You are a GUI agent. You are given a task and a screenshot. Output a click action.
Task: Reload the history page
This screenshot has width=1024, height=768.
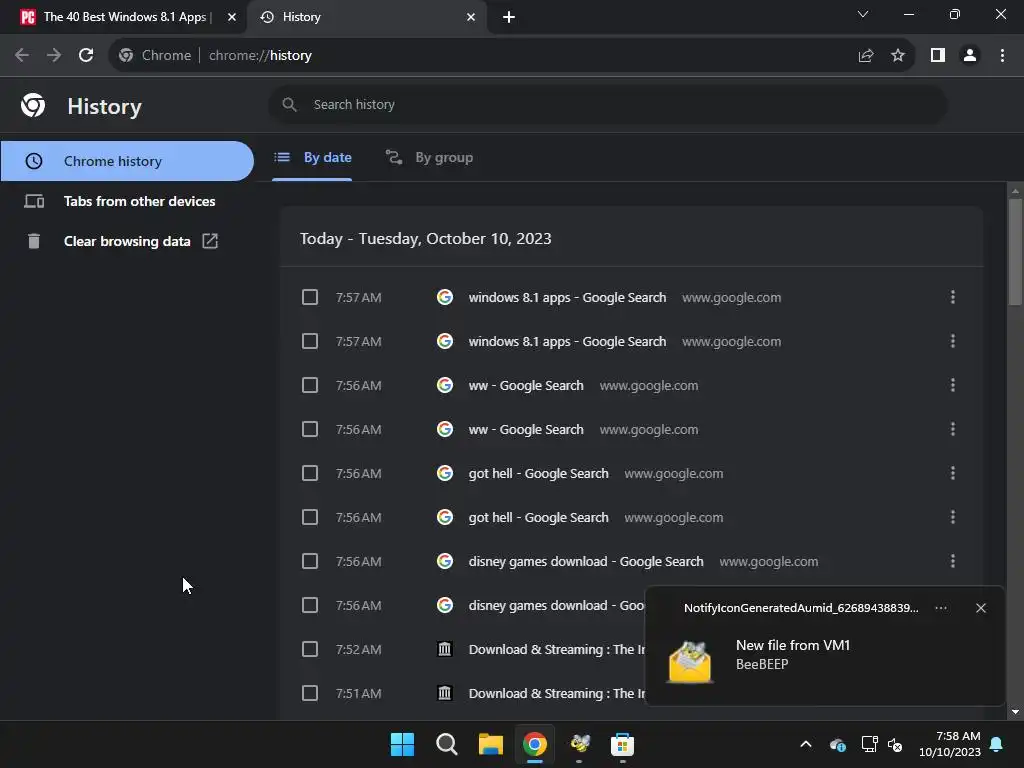[86, 56]
